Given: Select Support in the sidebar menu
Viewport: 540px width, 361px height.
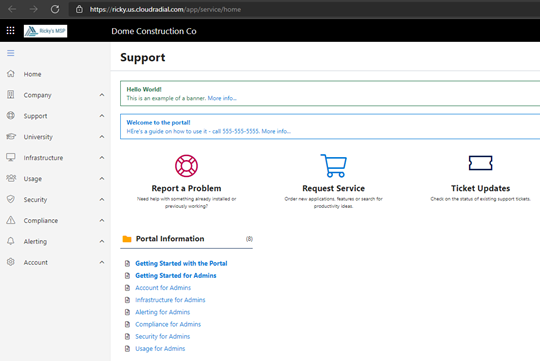Looking at the screenshot, I should point(35,116).
